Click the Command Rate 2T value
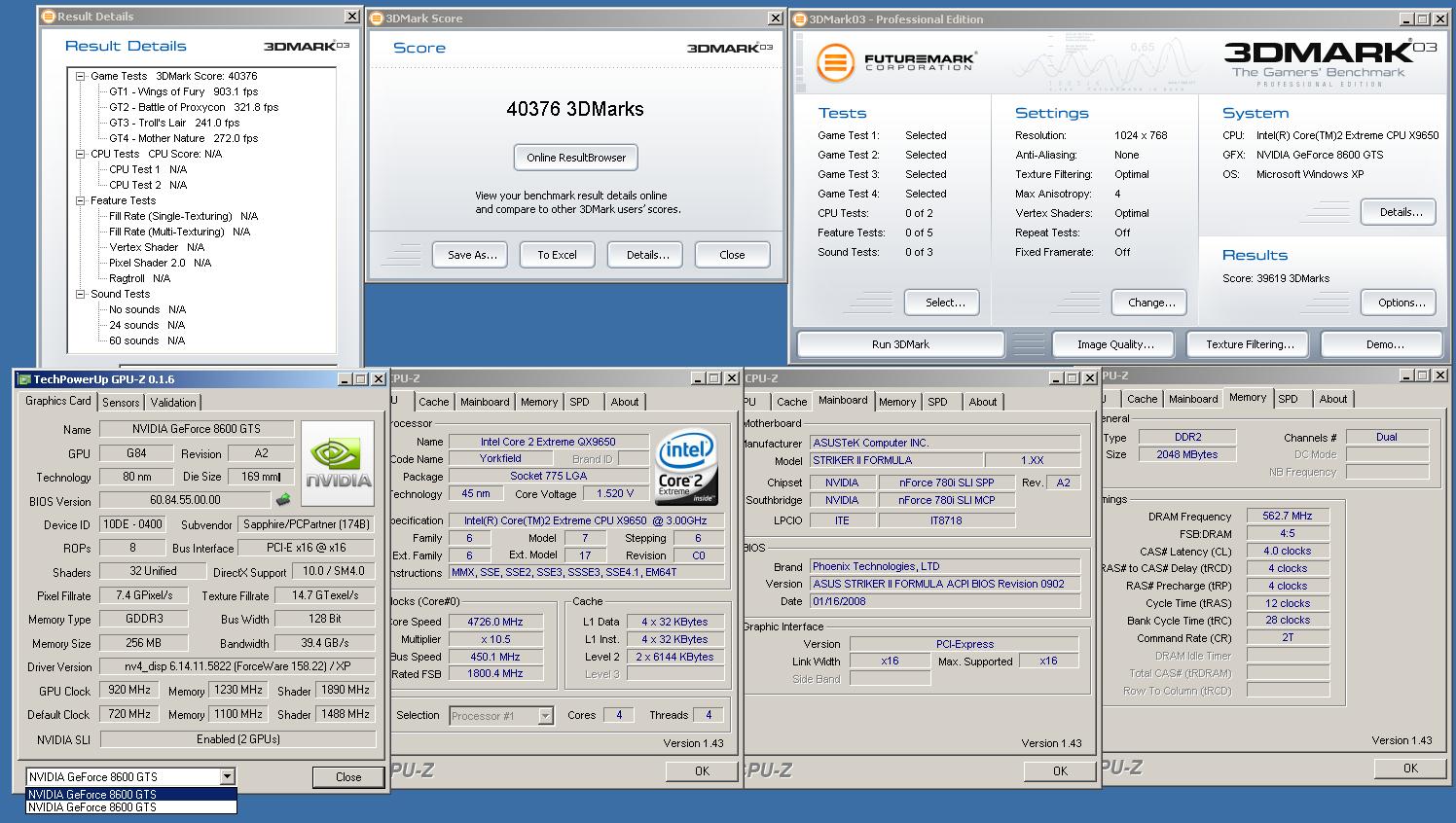 (1288, 638)
